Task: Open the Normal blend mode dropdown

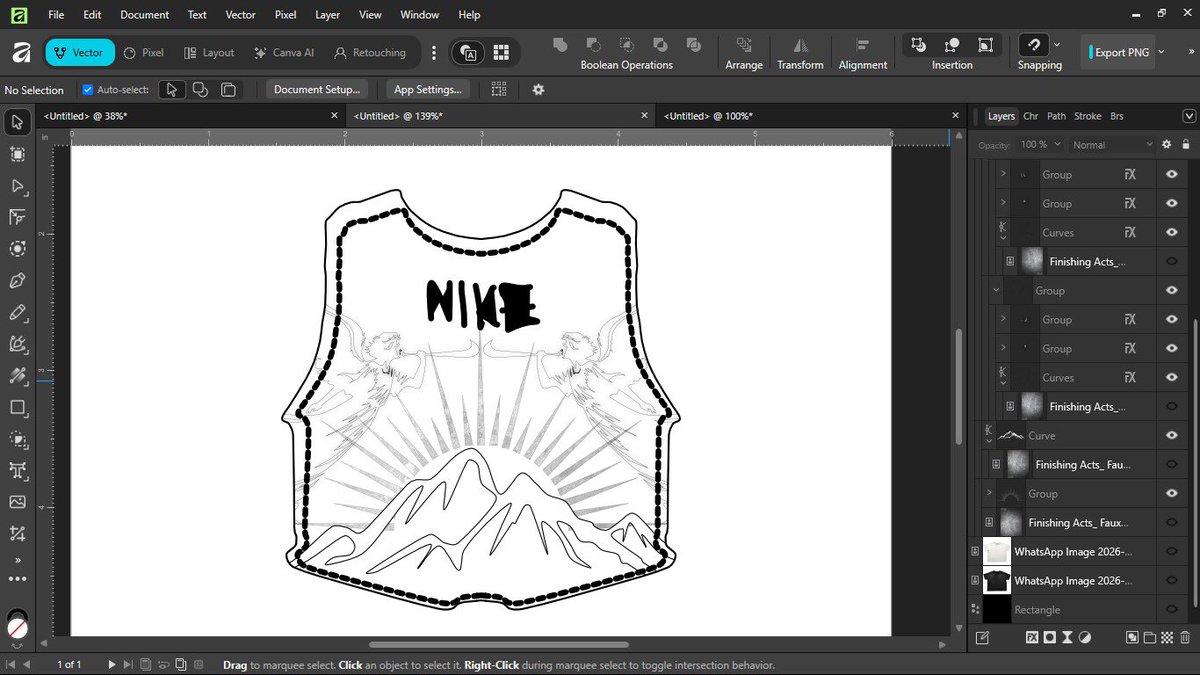Action: point(1111,144)
